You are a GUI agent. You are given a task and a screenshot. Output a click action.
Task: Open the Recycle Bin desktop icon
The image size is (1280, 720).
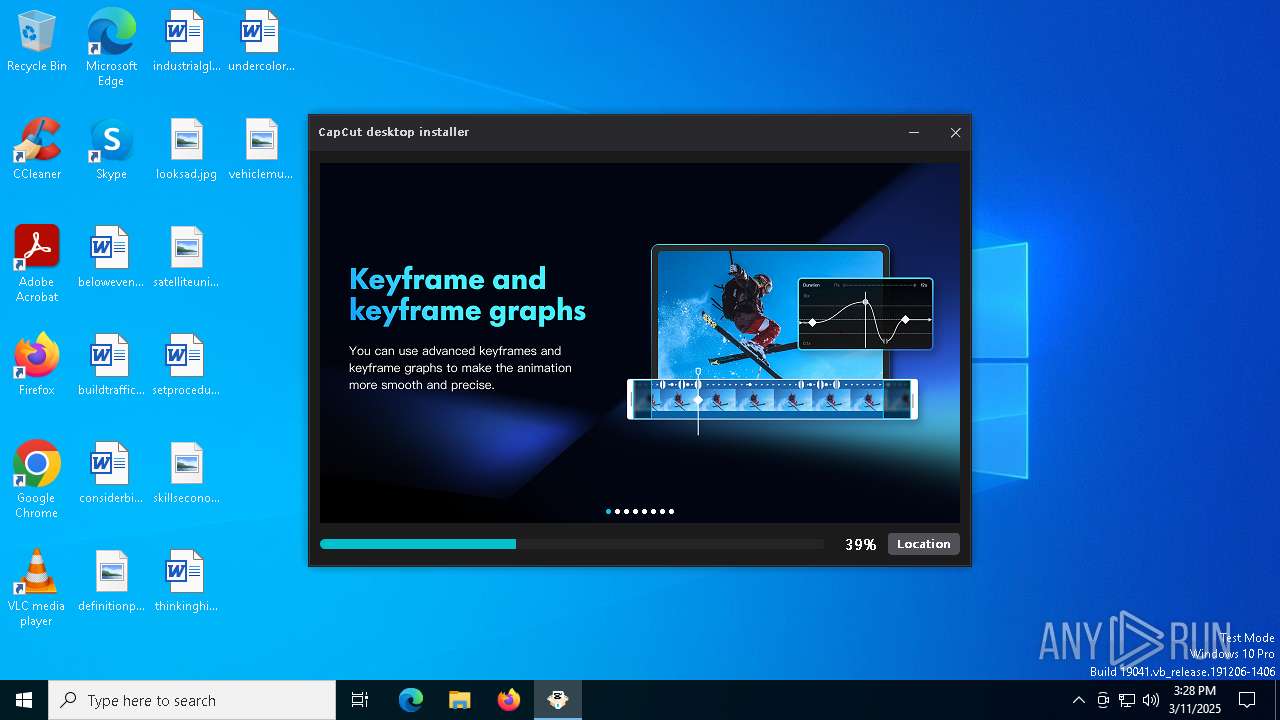pos(37,42)
